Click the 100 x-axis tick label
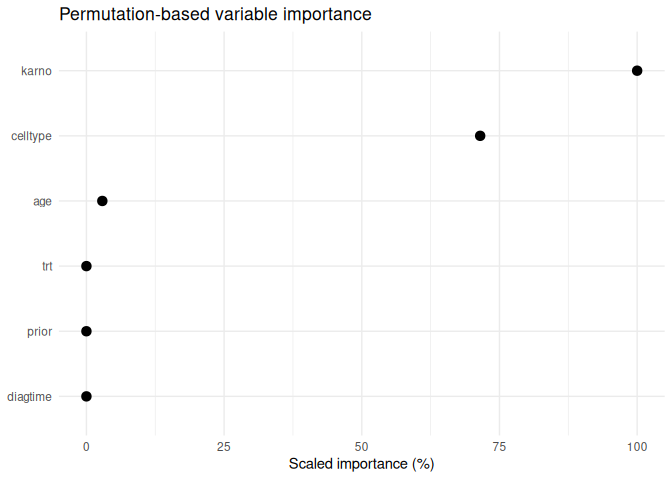Image resolution: width=672 pixels, height=480 pixels. click(x=637, y=446)
